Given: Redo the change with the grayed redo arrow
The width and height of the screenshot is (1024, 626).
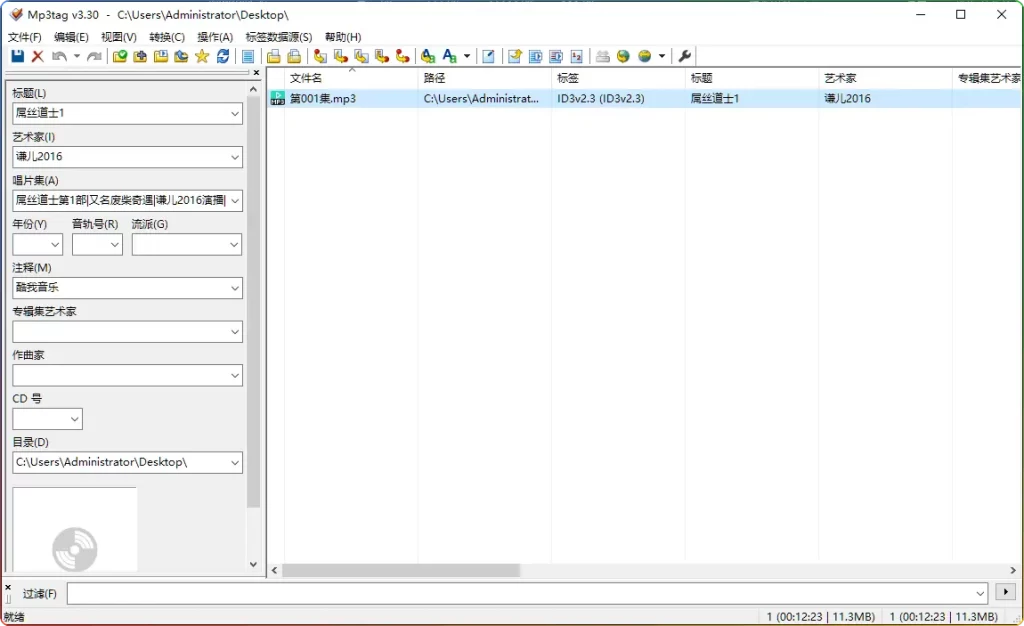Looking at the screenshot, I should tap(94, 56).
